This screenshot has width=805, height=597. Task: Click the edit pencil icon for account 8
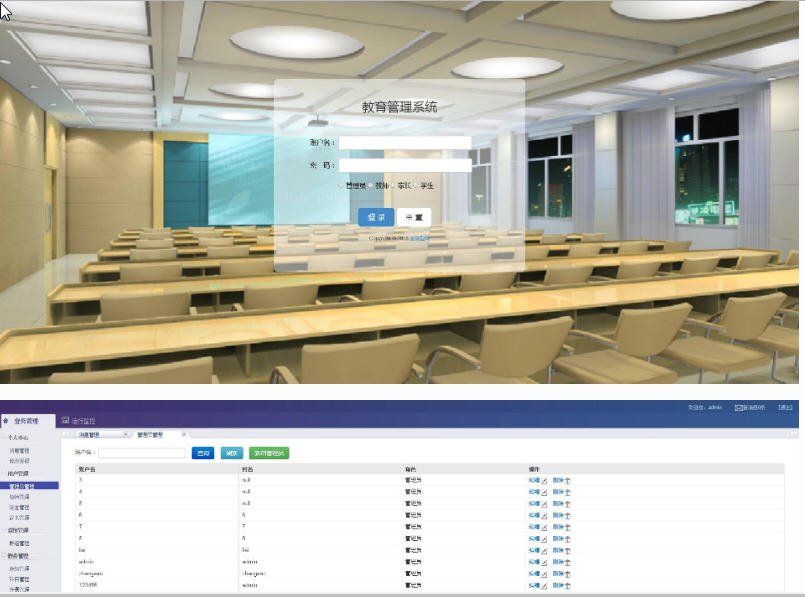tap(544, 540)
